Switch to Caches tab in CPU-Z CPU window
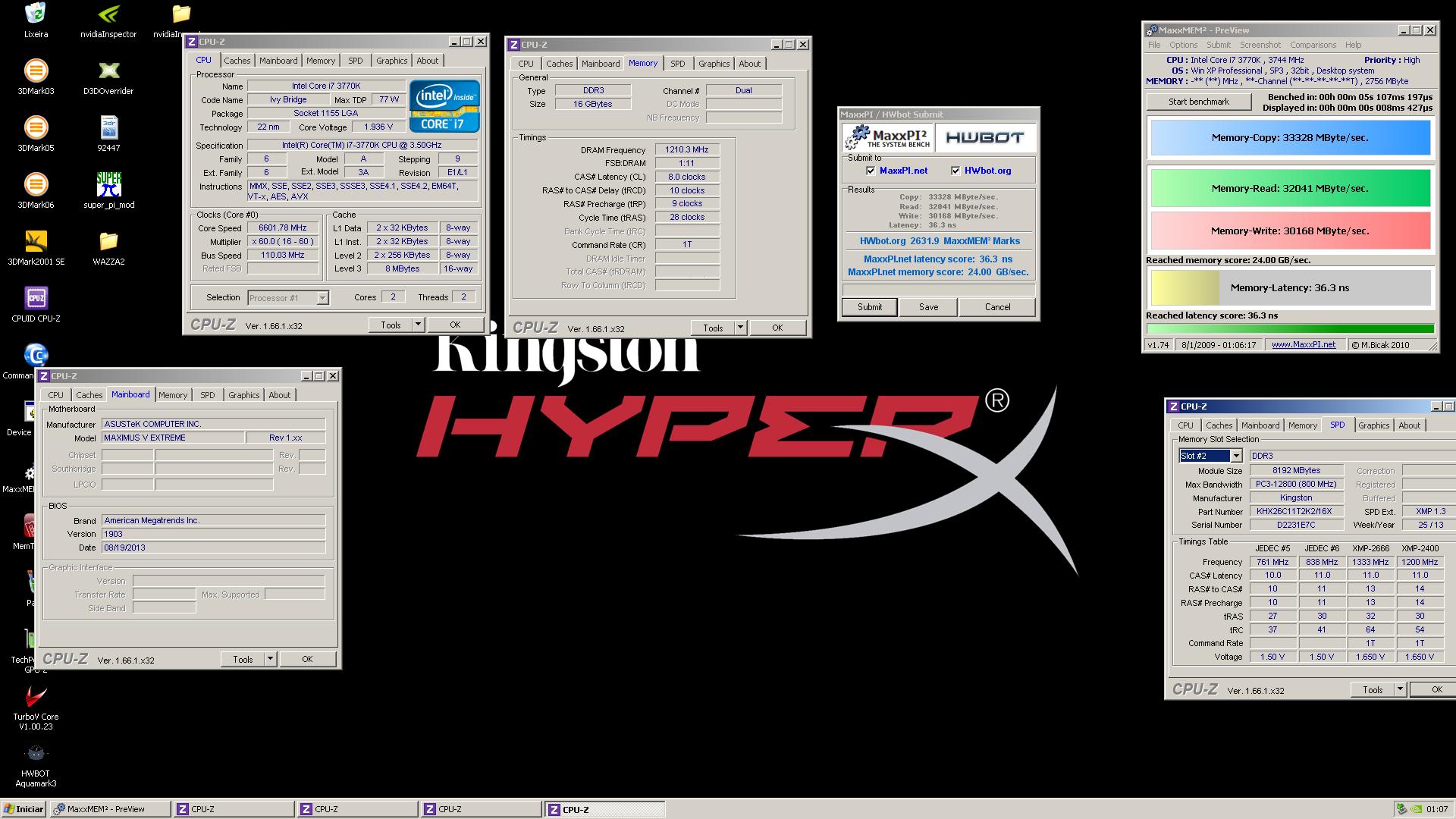The width and height of the screenshot is (1456, 819). 237,61
